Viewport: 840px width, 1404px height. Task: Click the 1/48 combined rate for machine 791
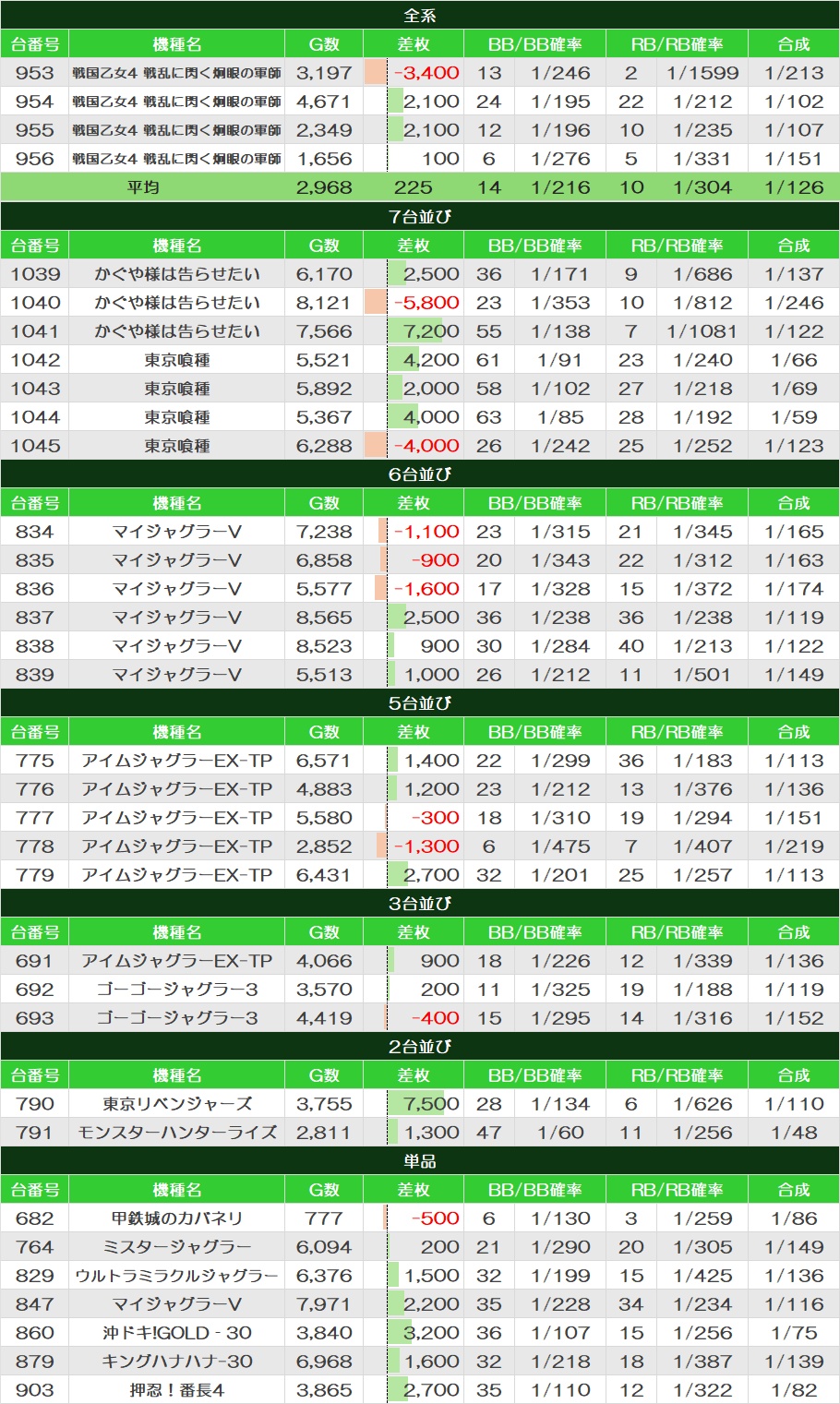[794, 1133]
